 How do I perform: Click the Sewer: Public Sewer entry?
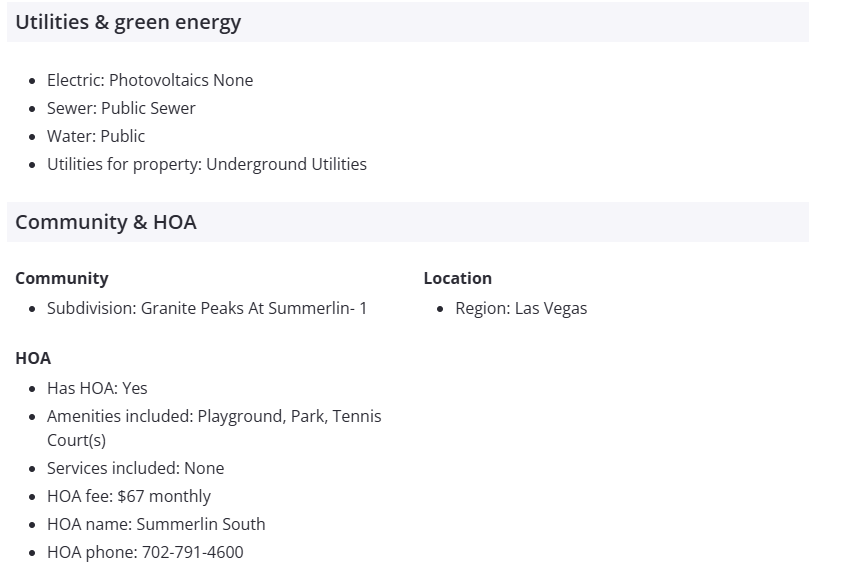(121, 108)
